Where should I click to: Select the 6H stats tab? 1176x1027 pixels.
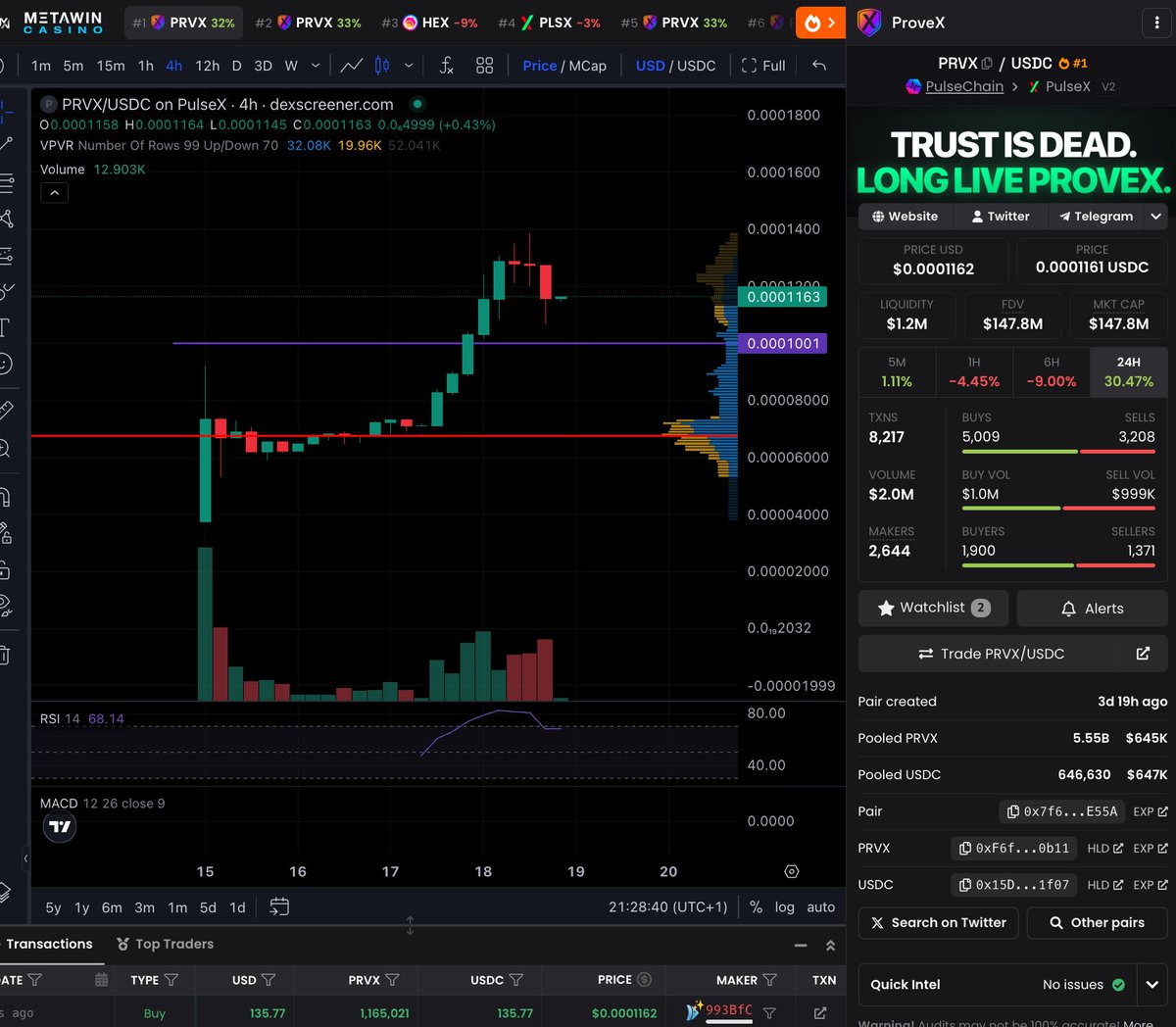coord(1052,371)
